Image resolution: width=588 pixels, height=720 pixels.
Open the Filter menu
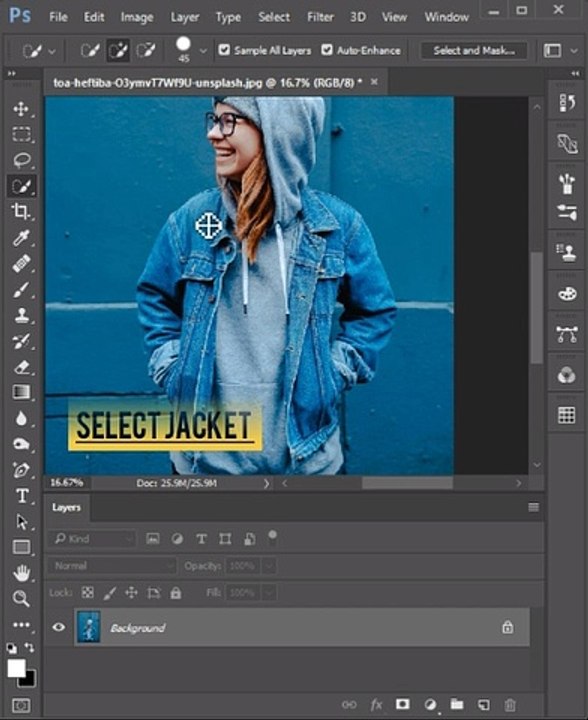click(x=320, y=17)
